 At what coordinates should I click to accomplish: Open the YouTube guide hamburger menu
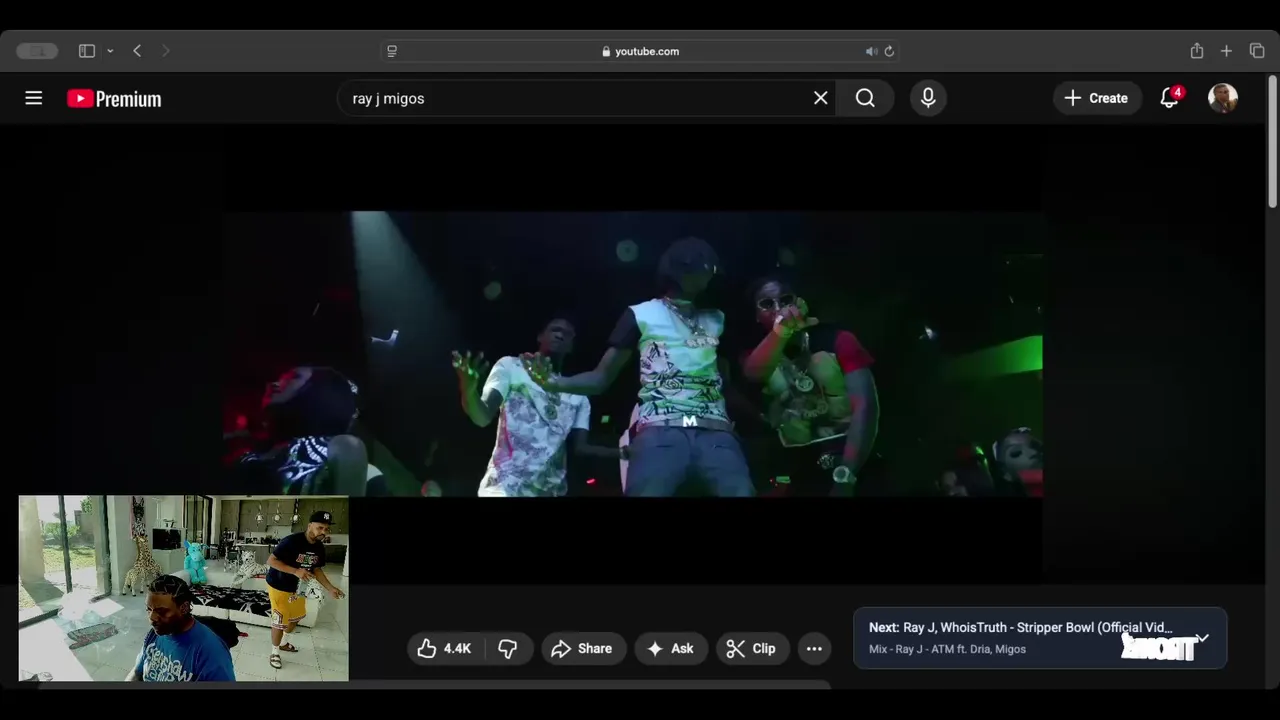34,98
